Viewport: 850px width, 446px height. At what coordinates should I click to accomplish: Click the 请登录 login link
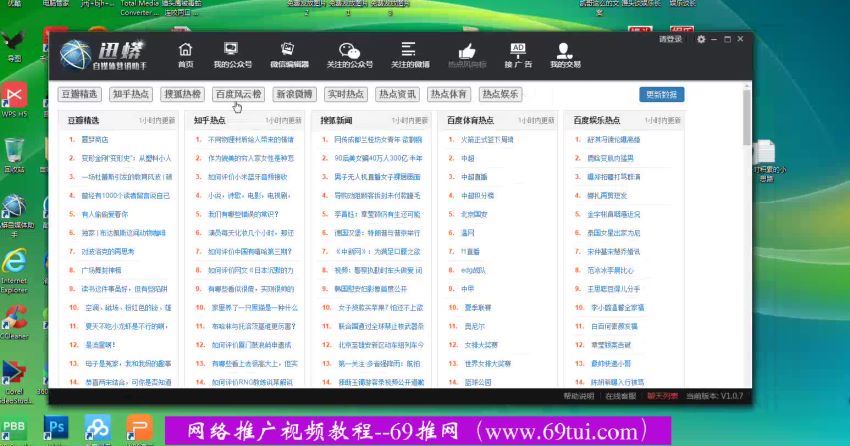[x=670, y=39]
